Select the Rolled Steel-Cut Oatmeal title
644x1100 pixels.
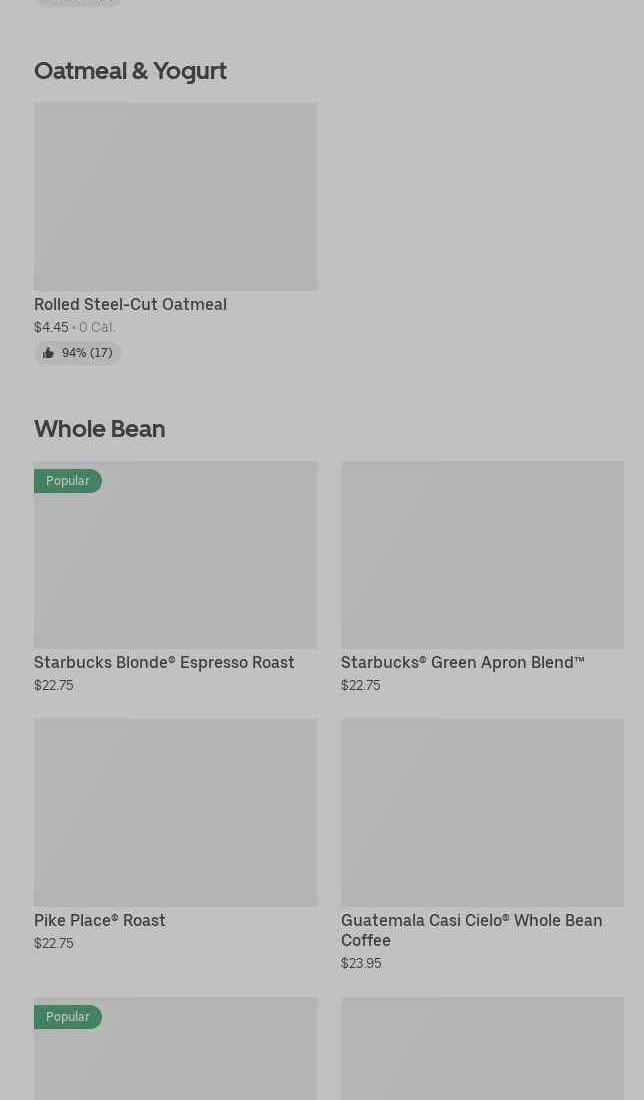tap(130, 304)
